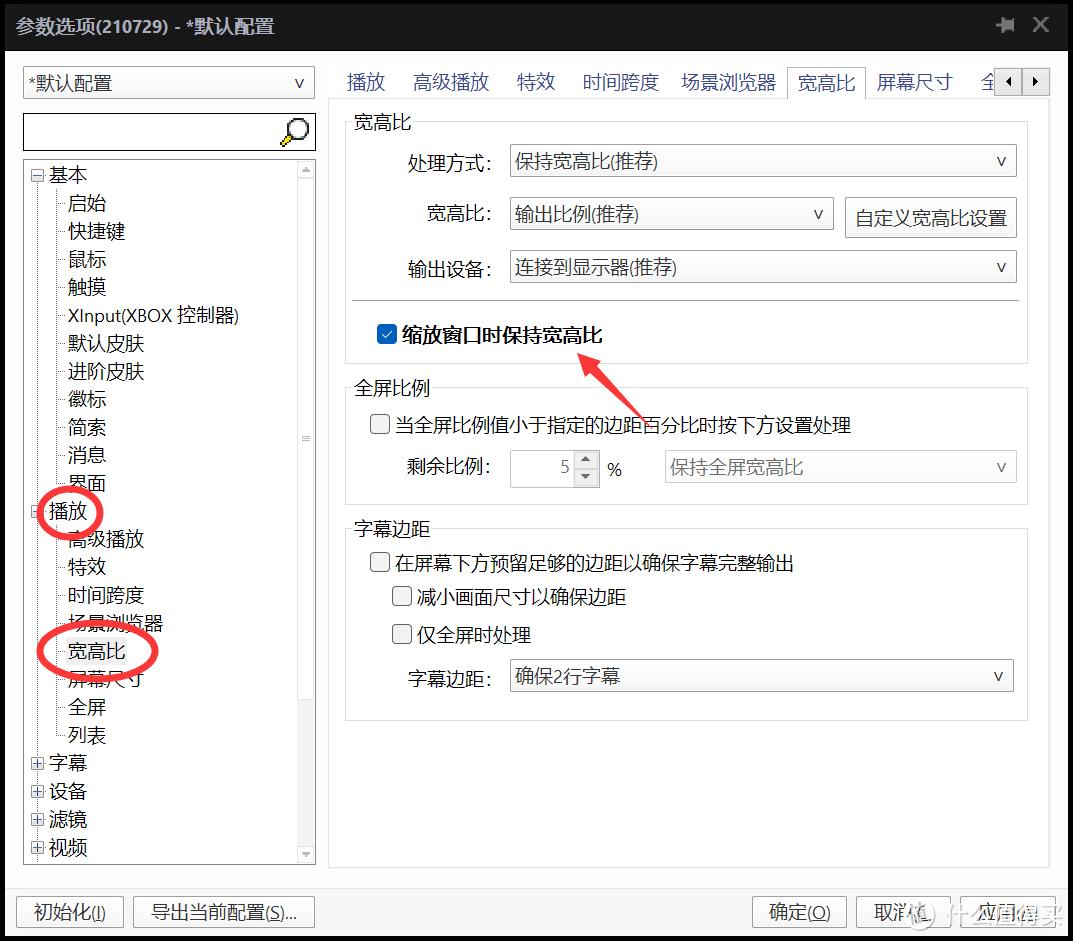Click the 自定义宽高比设置 button
The image size is (1073, 941).
coord(930,217)
